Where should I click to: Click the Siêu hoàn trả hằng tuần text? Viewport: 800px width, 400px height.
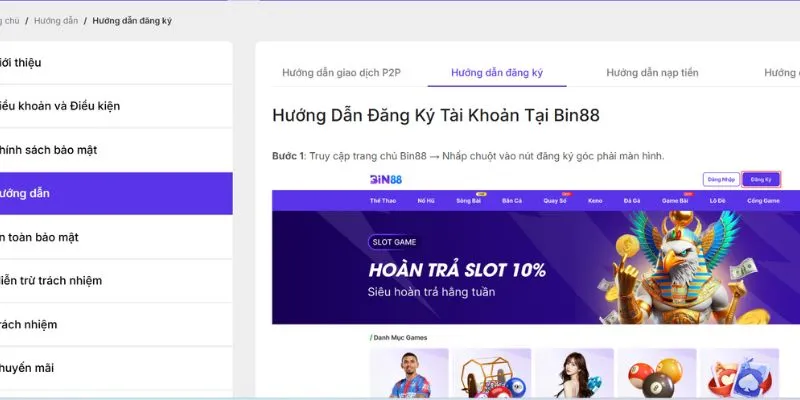[x=431, y=292]
